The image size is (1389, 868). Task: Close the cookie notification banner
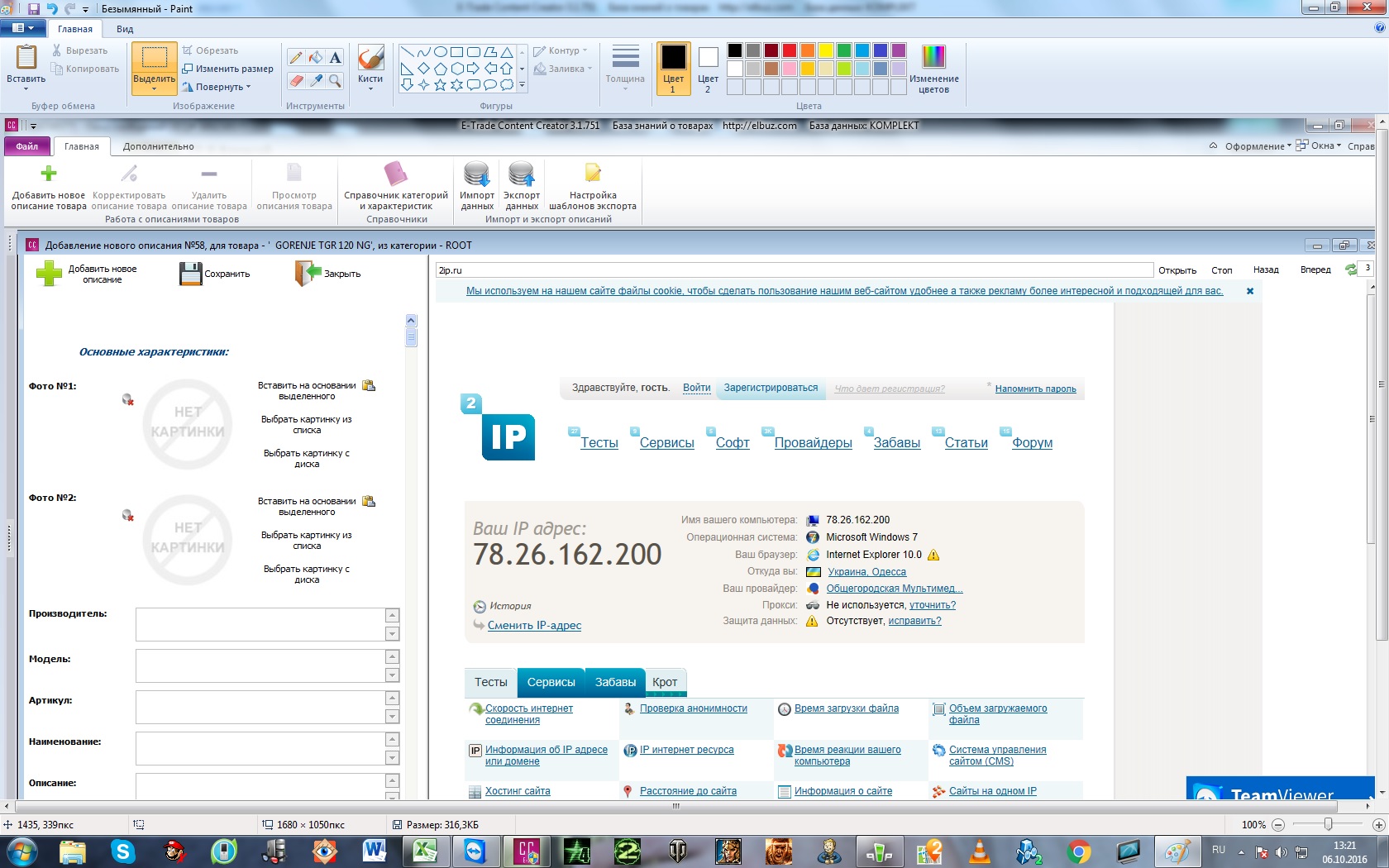[x=1250, y=291]
